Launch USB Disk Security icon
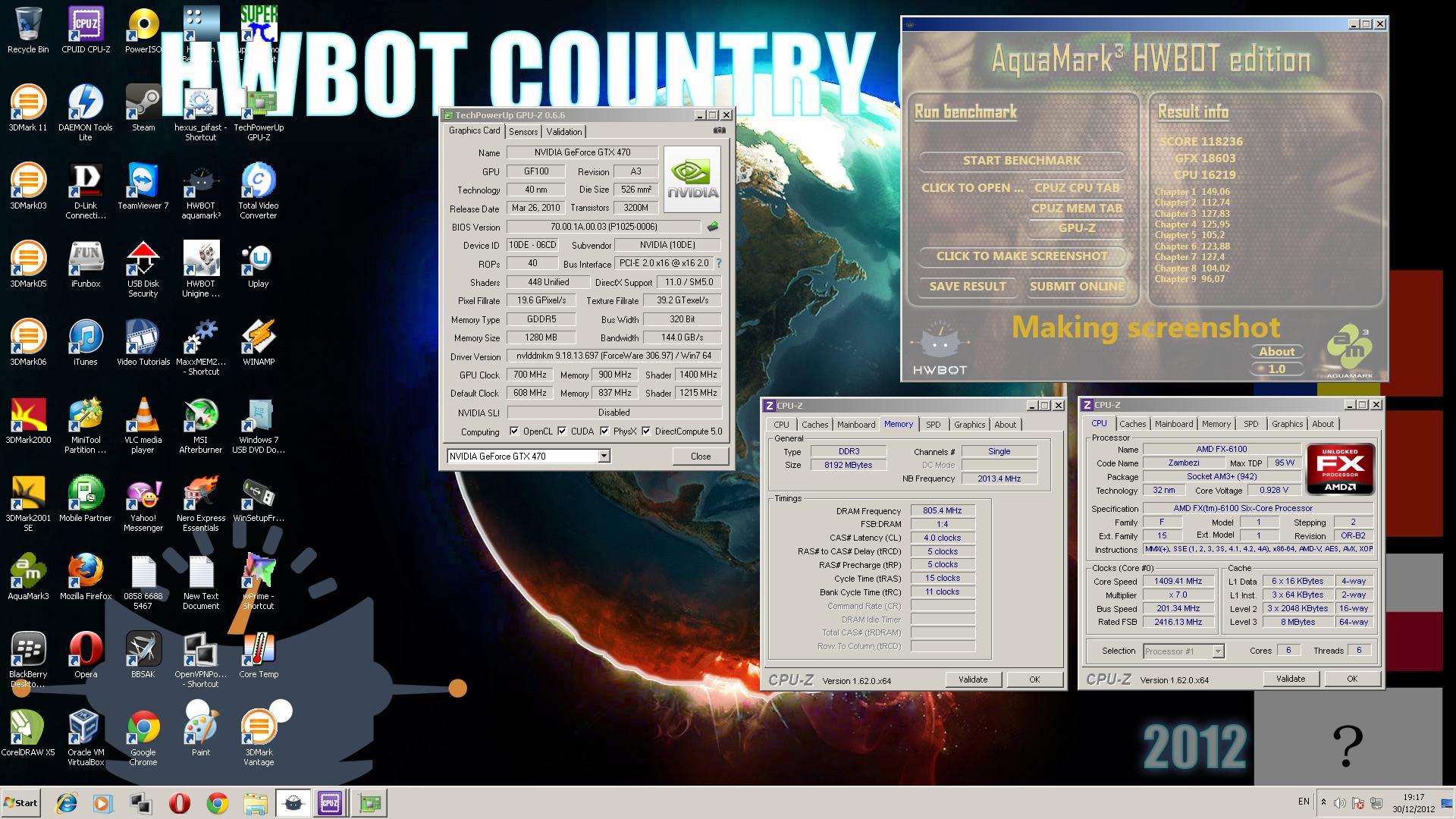This screenshot has height=819, width=1456. 143,269
